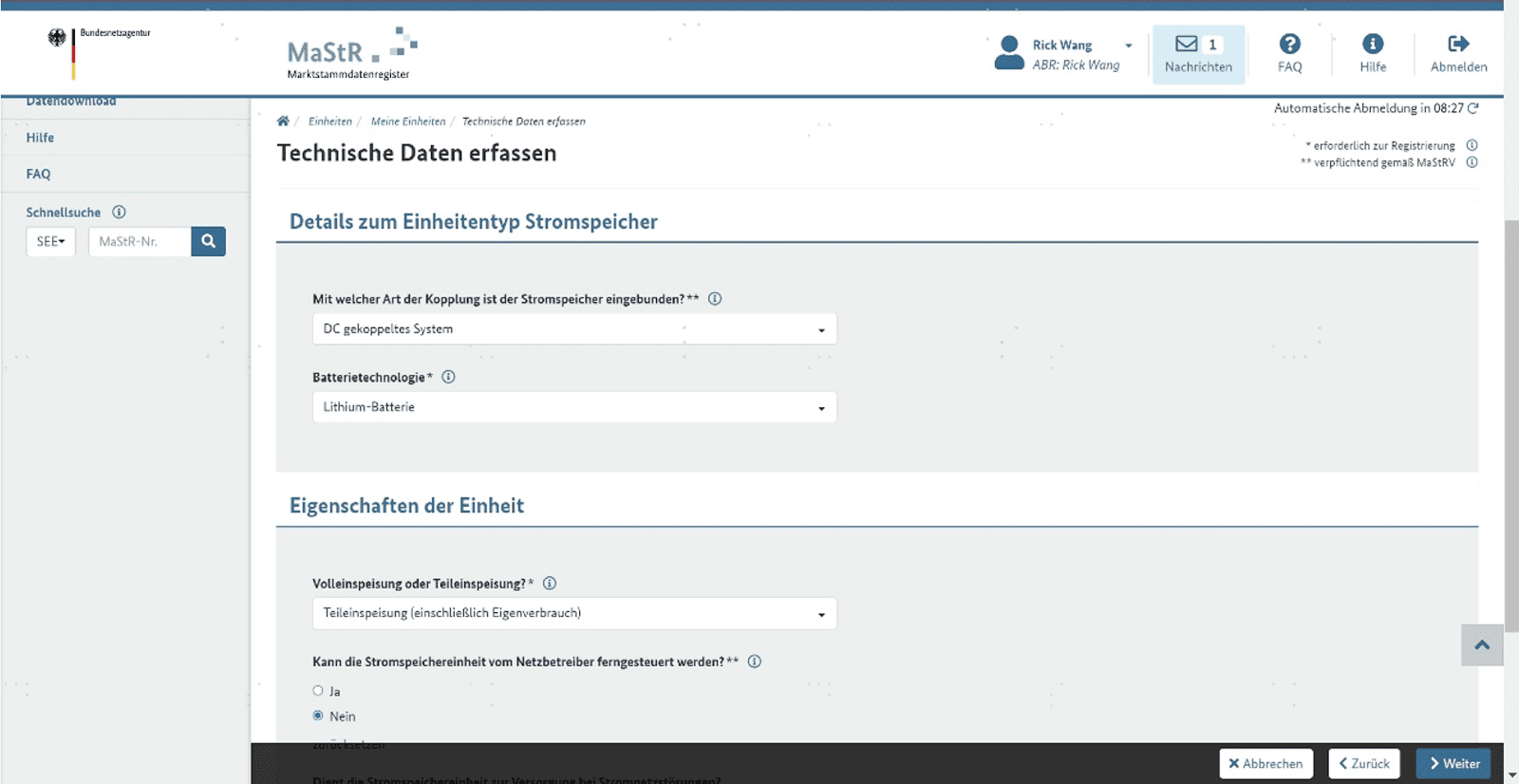The image size is (1519, 784).
Task: Click the Zurück button
Action: pyautogui.click(x=1364, y=763)
